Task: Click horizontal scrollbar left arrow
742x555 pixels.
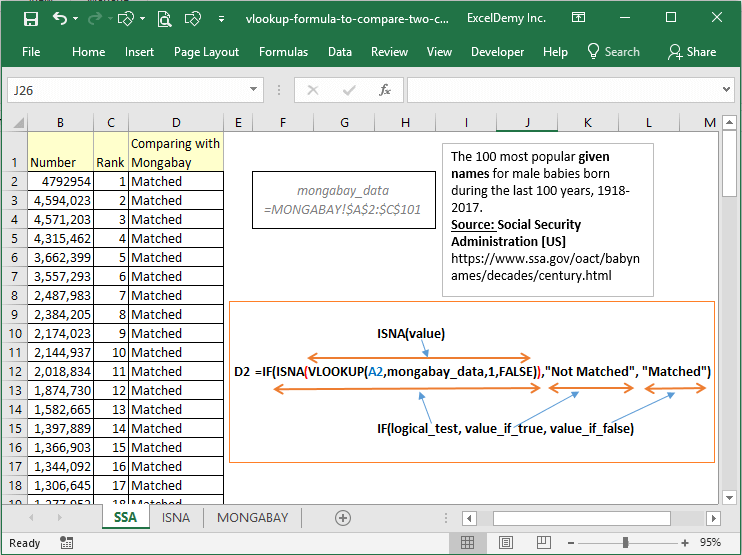Action: (x=469, y=518)
